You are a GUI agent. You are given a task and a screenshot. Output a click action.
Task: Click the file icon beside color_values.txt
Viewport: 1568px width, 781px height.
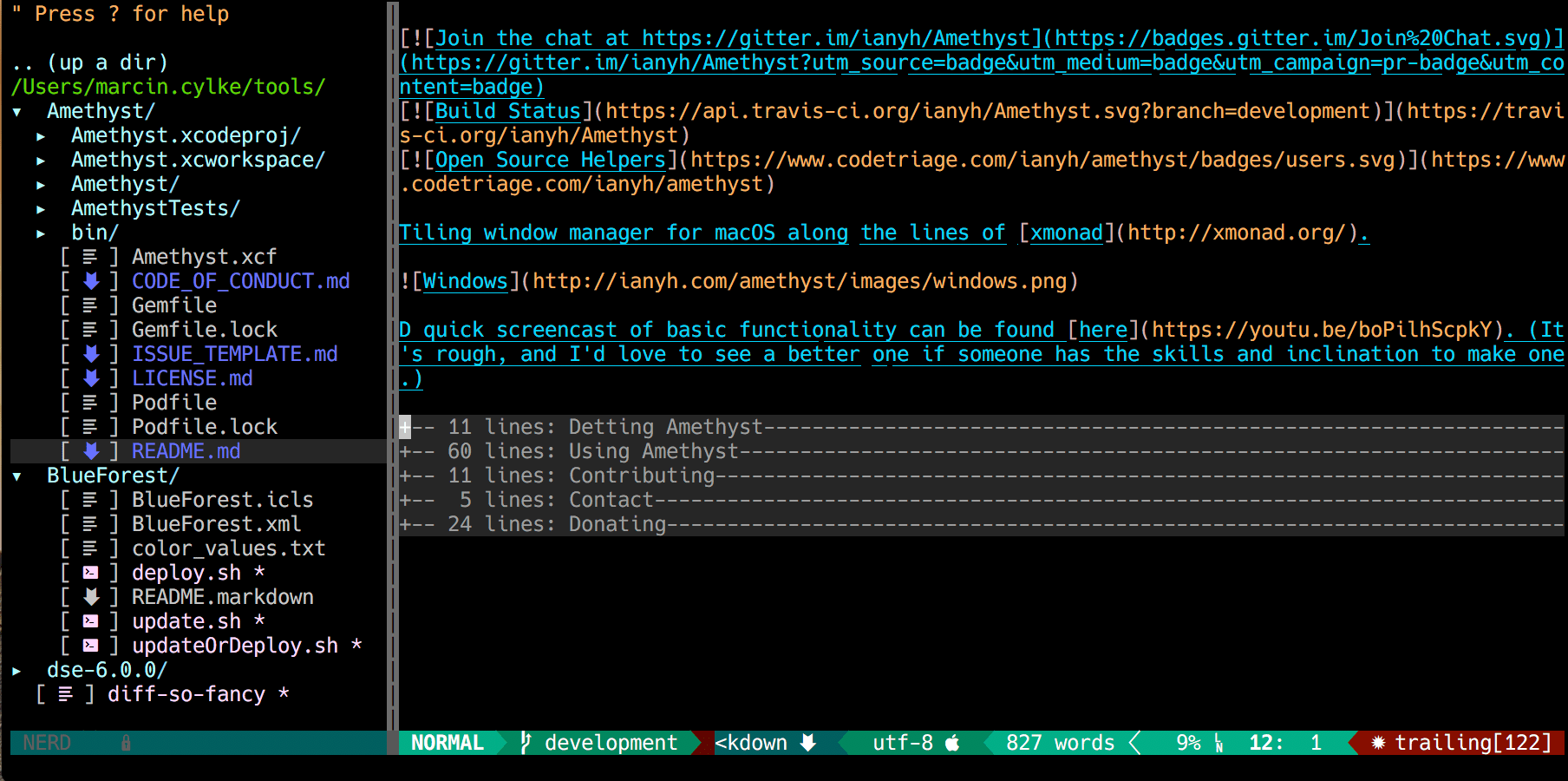90,548
